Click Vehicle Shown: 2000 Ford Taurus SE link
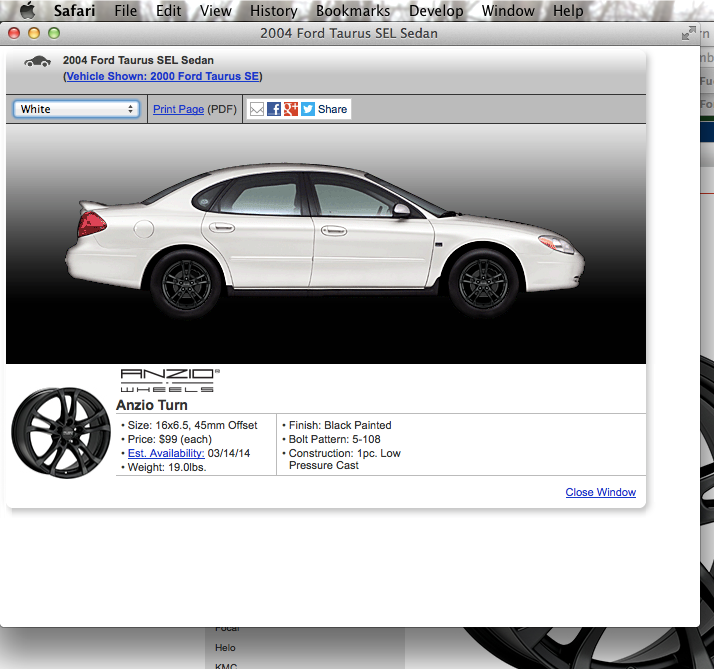The image size is (714, 669). coord(163,76)
